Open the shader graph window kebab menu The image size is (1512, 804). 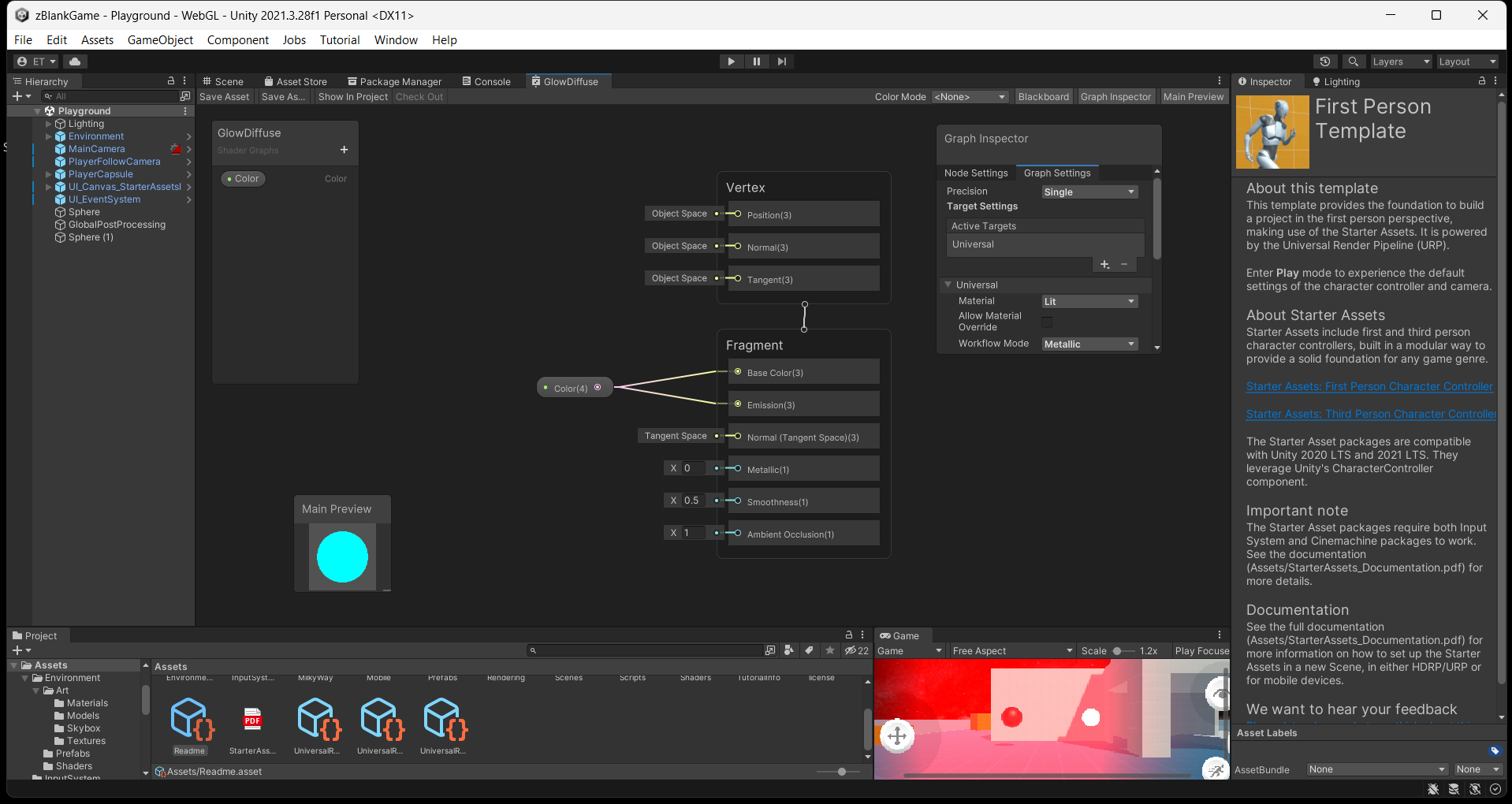coord(1219,81)
